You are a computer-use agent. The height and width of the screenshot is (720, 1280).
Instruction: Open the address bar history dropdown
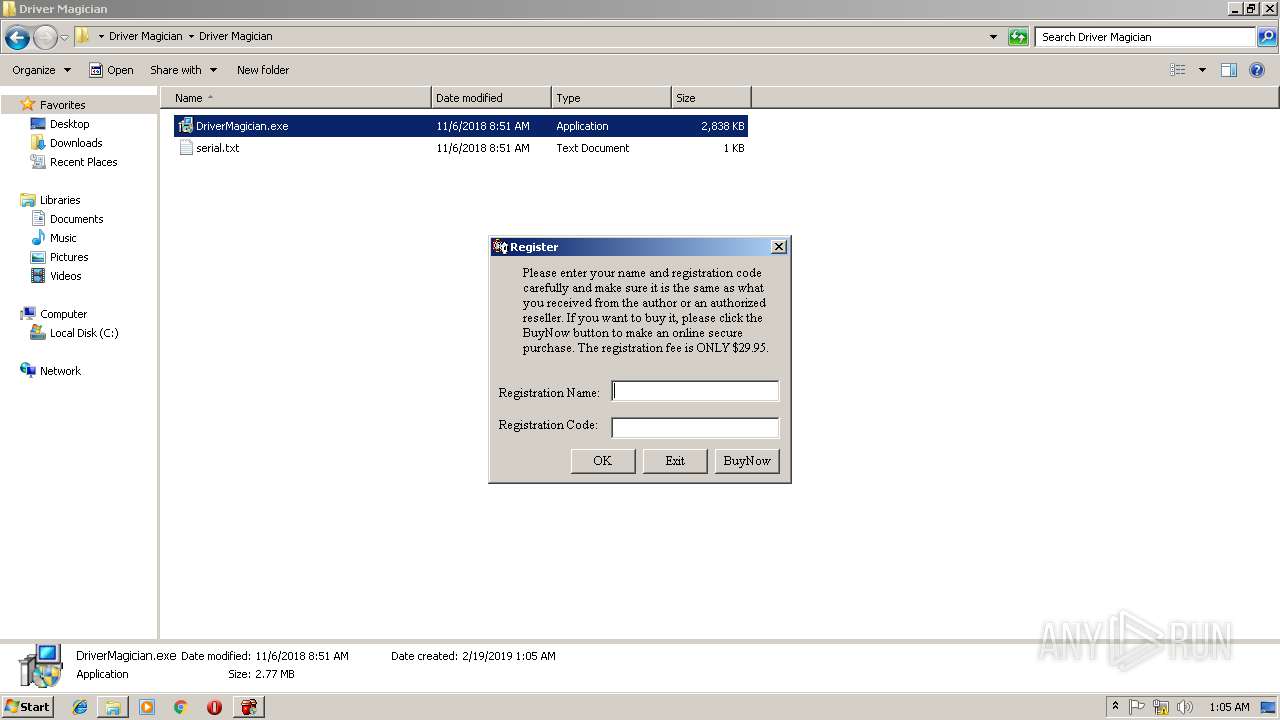pyautogui.click(x=993, y=37)
